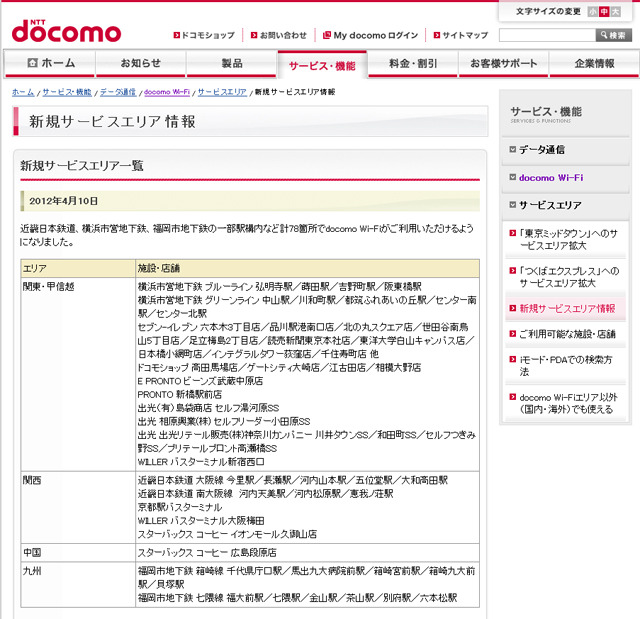This screenshot has width=640, height=619.
Task: Open the 製品 tab
Action: 231,64
